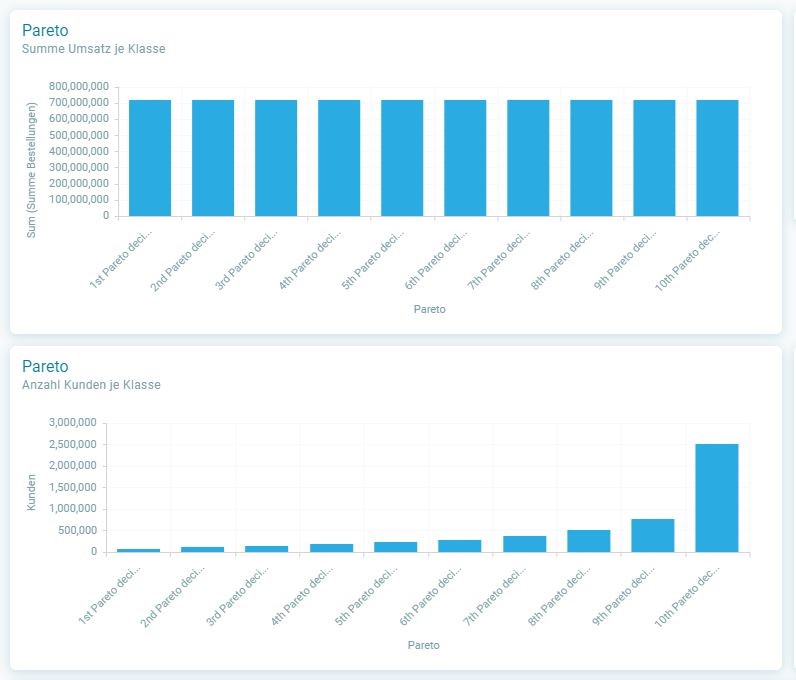Click the 'Sum (Summe Bestellungen)' axis title
Screen dimensions: 796x680
31,170
